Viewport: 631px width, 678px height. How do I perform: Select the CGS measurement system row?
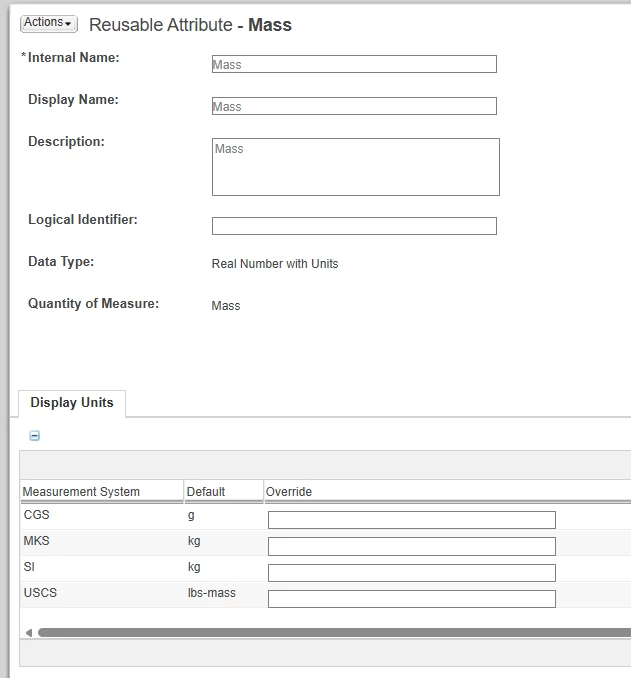click(x=325, y=517)
